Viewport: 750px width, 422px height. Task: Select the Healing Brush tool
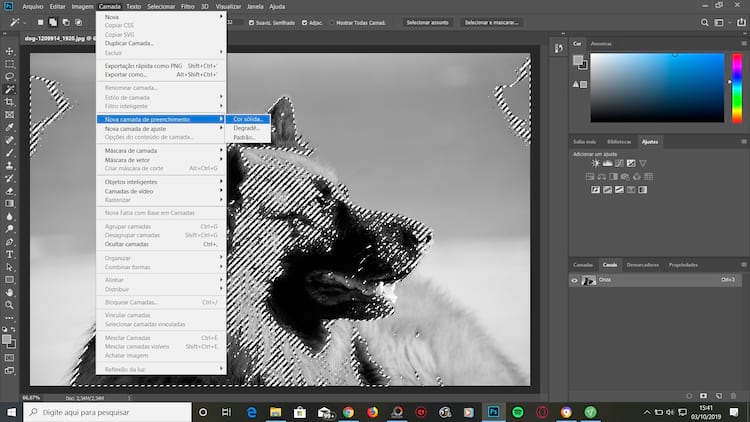click(x=9, y=140)
